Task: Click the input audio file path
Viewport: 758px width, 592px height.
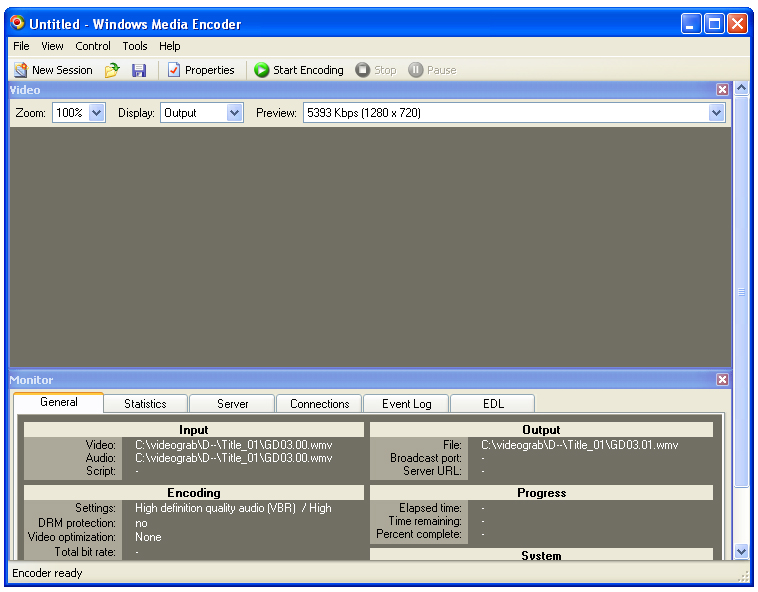Action: [233, 458]
